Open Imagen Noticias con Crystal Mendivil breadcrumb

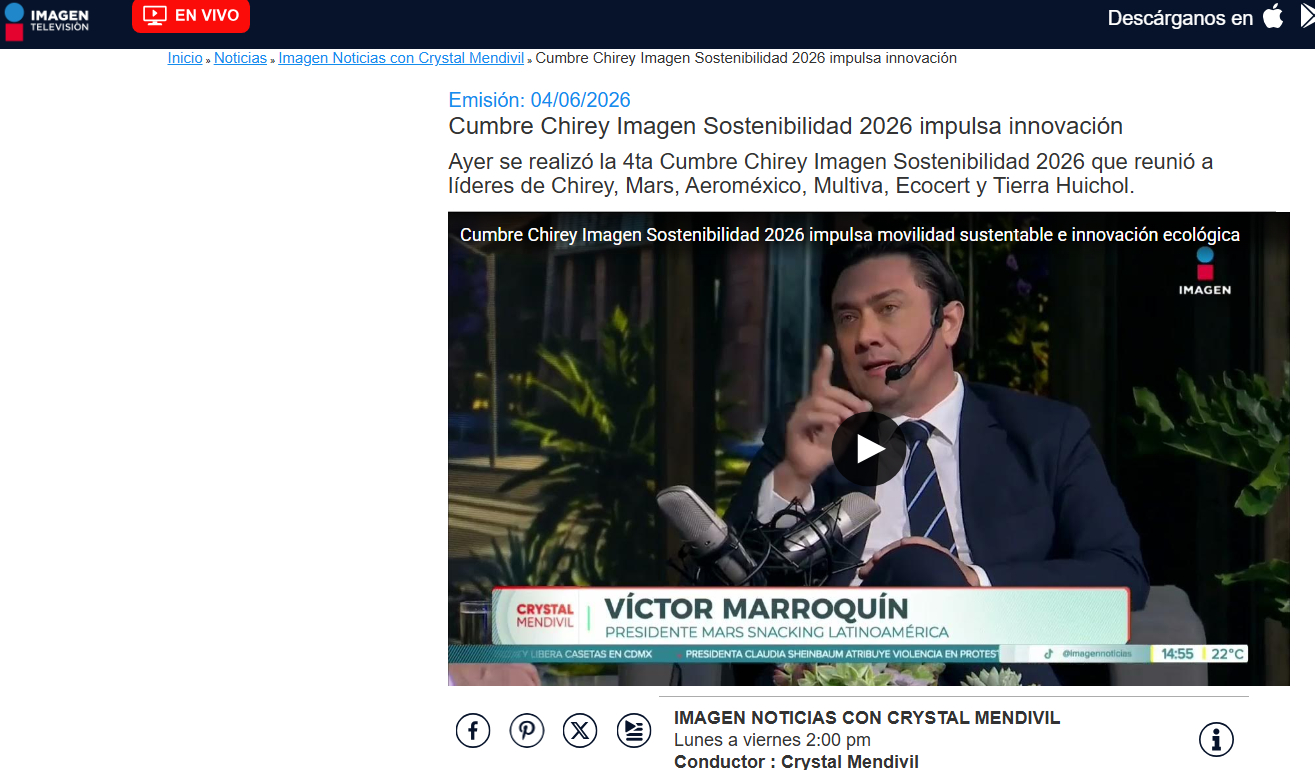pyautogui.click(x=401, y=58)
